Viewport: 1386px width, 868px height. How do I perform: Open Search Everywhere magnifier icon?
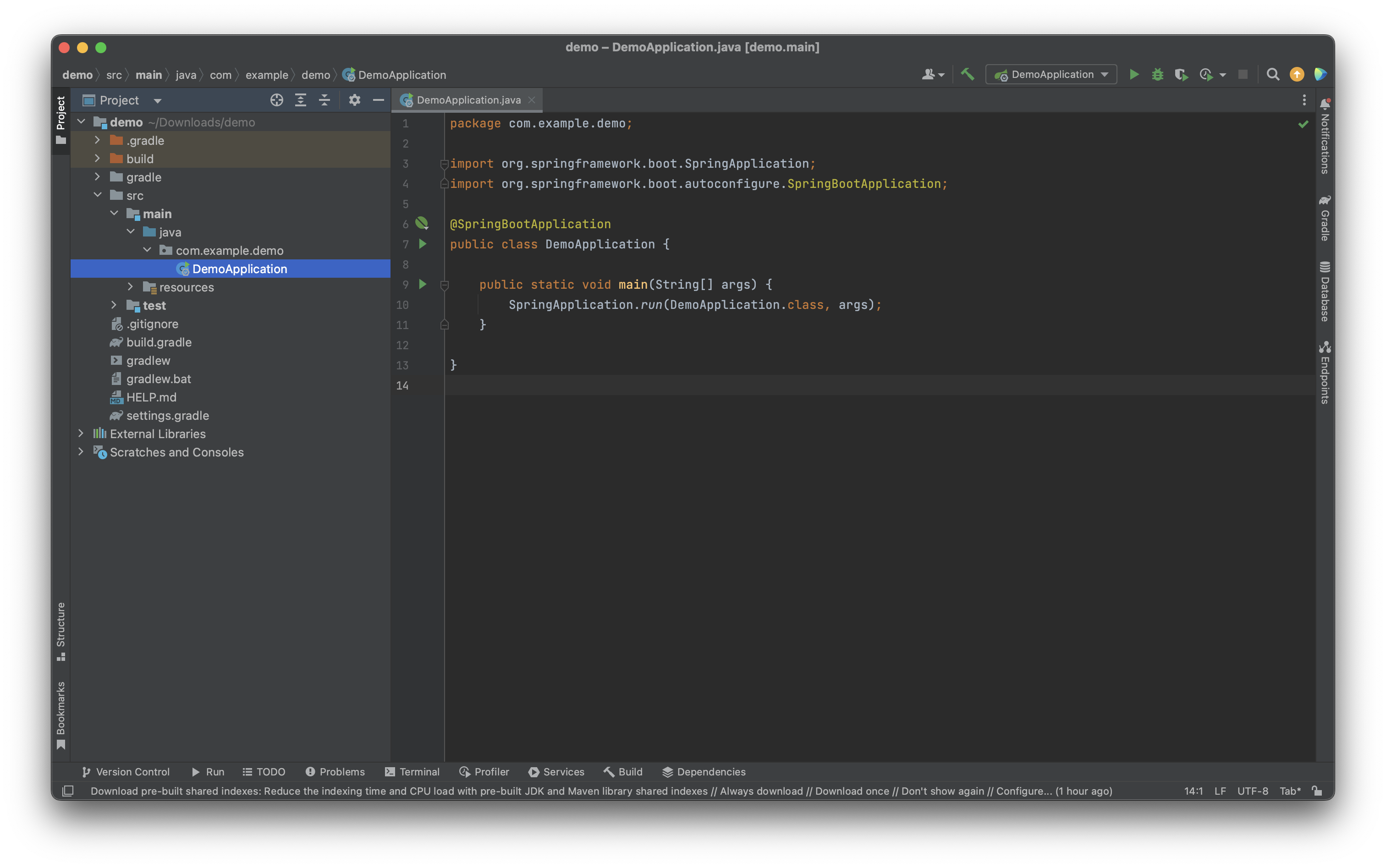[x=1273, y=75]
